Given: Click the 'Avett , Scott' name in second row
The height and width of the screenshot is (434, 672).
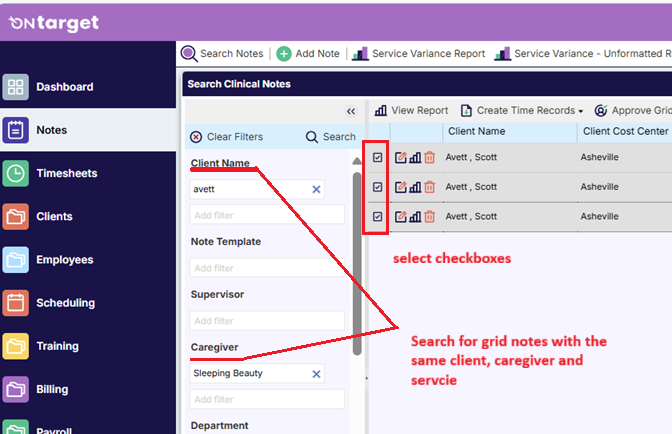Looking at the screenshot, I should point(471,187).
